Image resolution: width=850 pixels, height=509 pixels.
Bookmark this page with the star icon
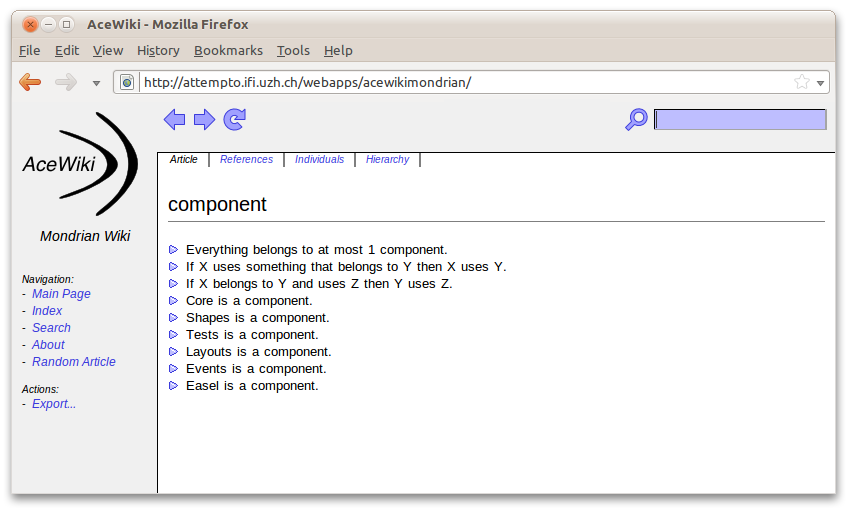coord(801,82)
